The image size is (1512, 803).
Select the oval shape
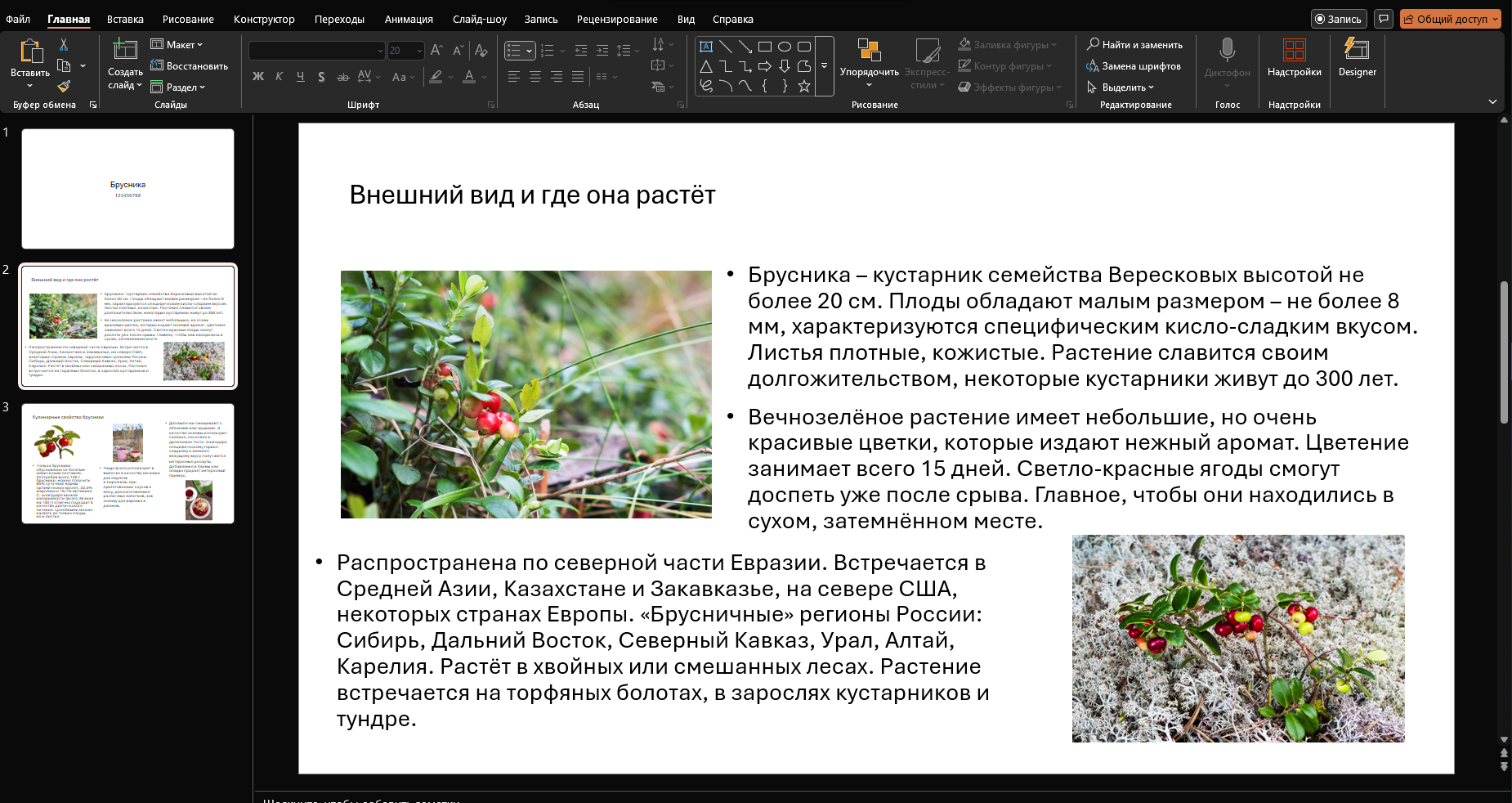(785, 47)
